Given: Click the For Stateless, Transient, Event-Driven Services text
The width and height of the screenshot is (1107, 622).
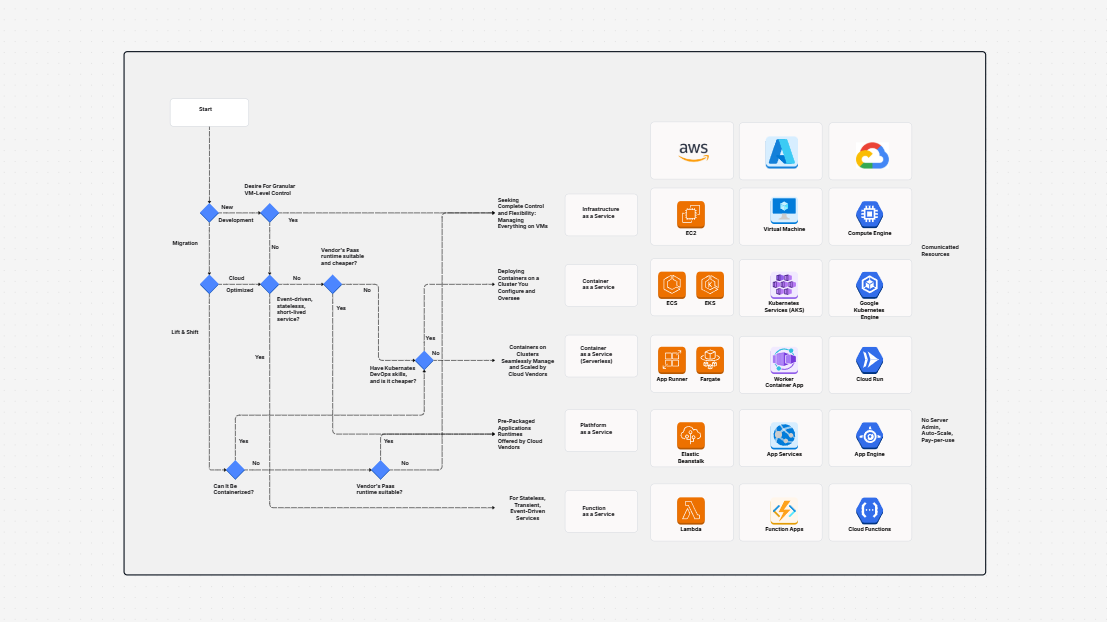Looking at the screenshot, I should [x=527, y=508].
